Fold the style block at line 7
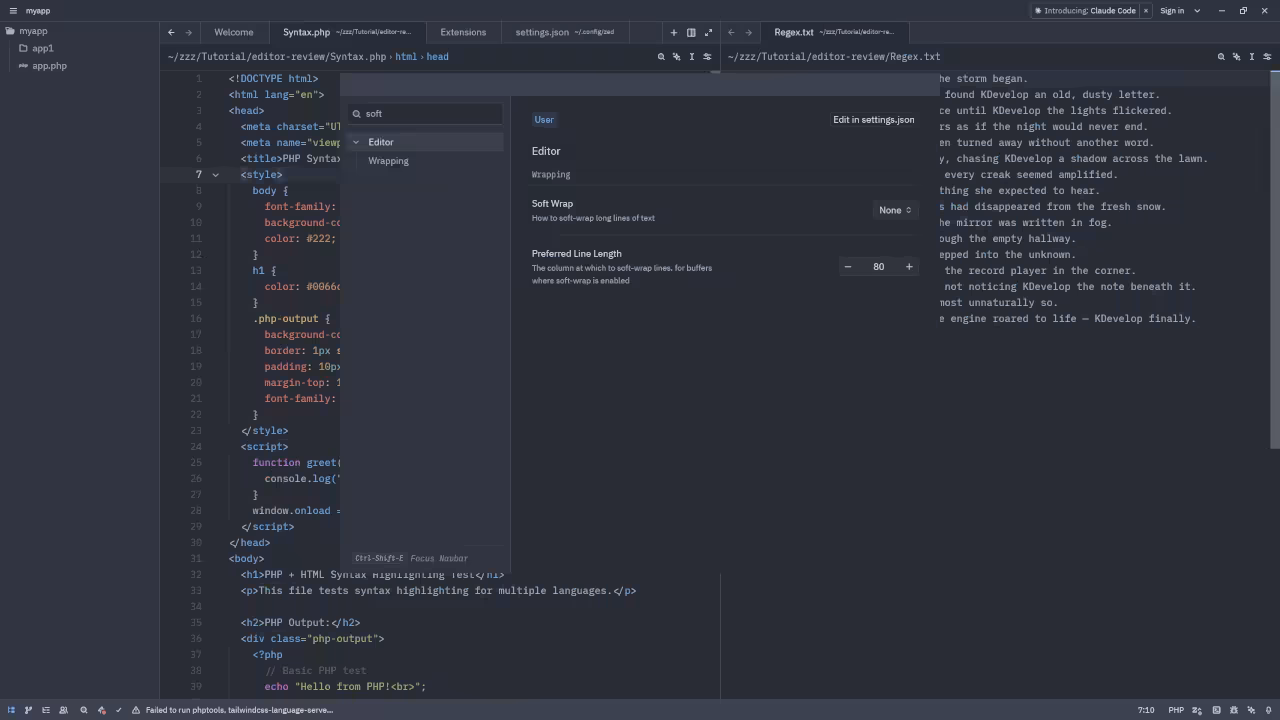Viewport: 1280px width, 720px height. pyautogui.click(x=215, y=175)
